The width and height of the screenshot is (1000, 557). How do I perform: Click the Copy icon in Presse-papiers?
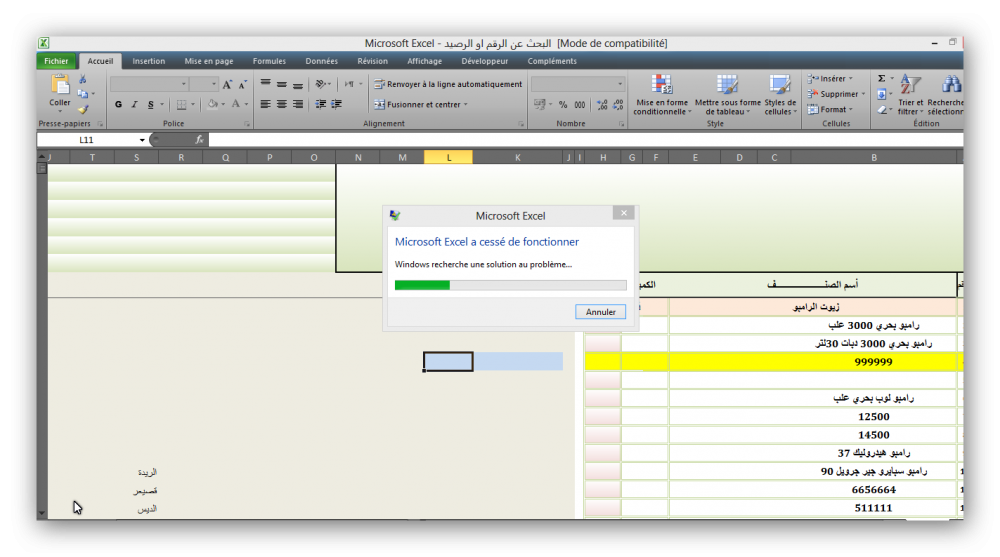83,94
